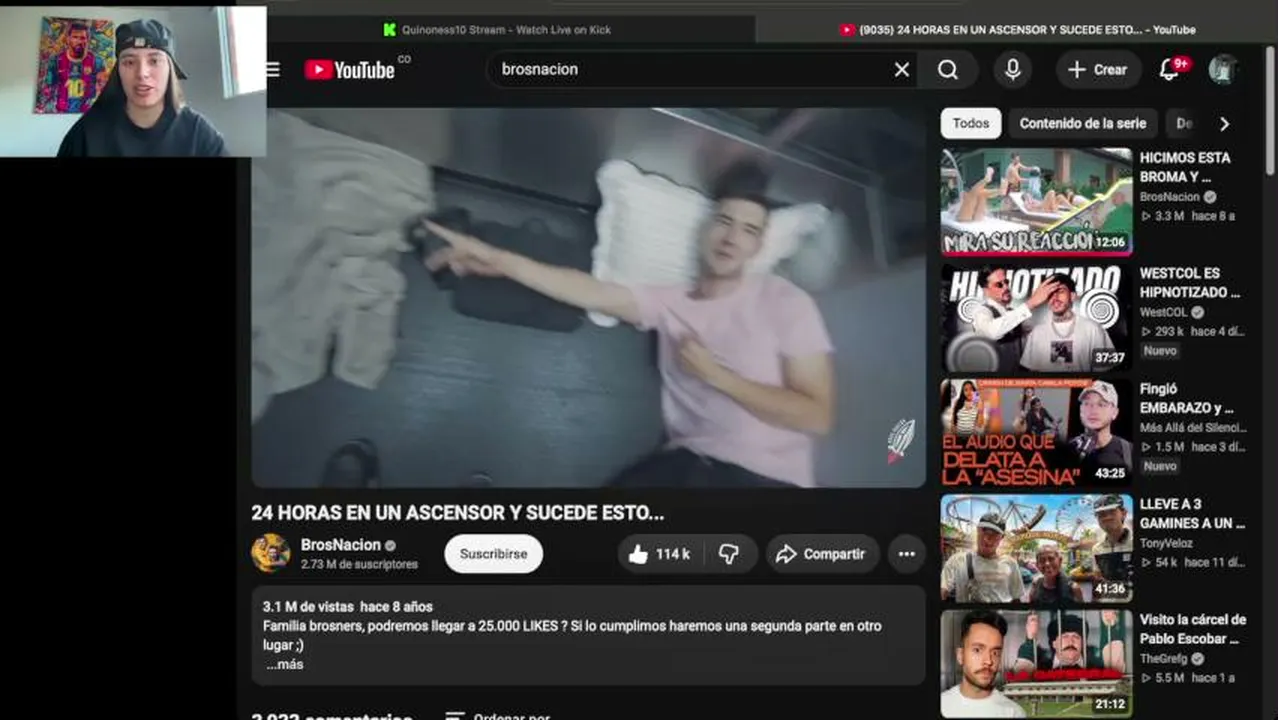This screenshot has height=720, width=1278.
Task: Start voice search with microphone icon
Action: coord(1013,69)
